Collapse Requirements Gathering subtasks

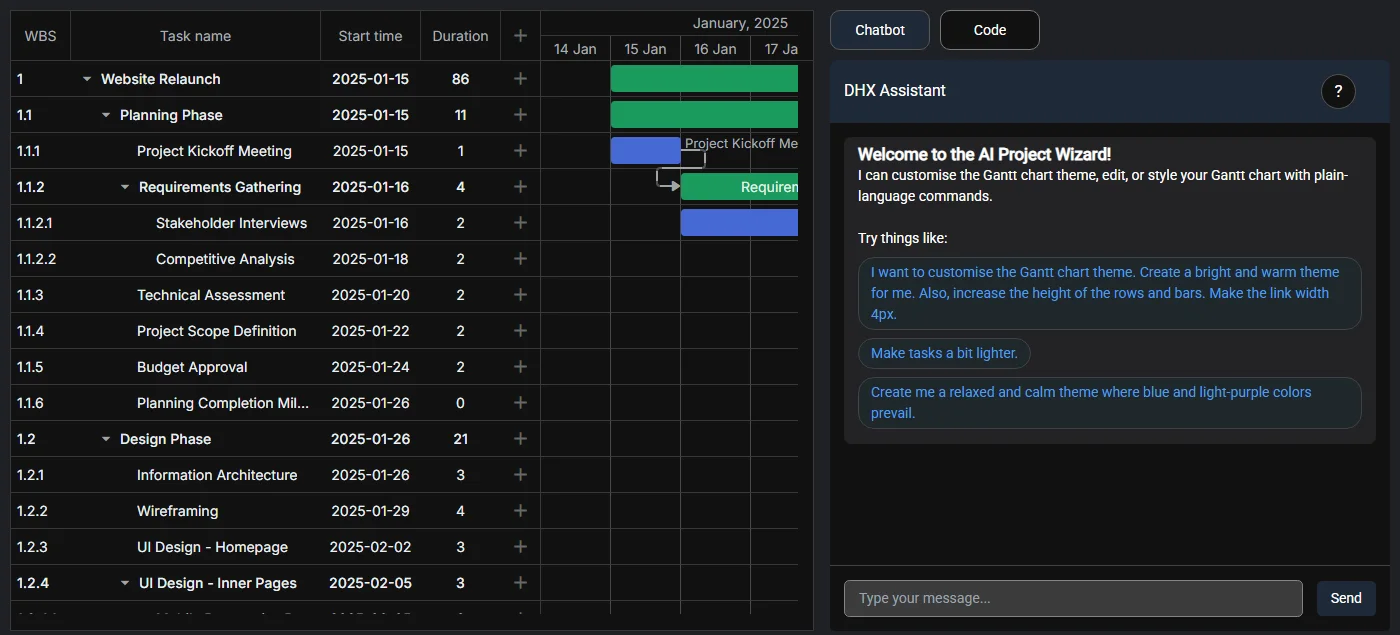coord(125,187)
